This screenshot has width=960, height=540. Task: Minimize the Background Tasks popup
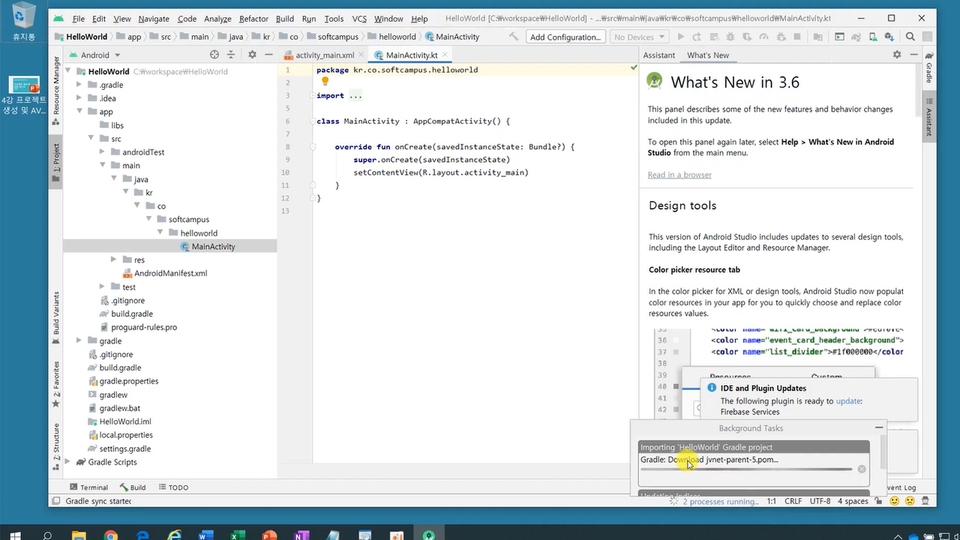(879, 427)
